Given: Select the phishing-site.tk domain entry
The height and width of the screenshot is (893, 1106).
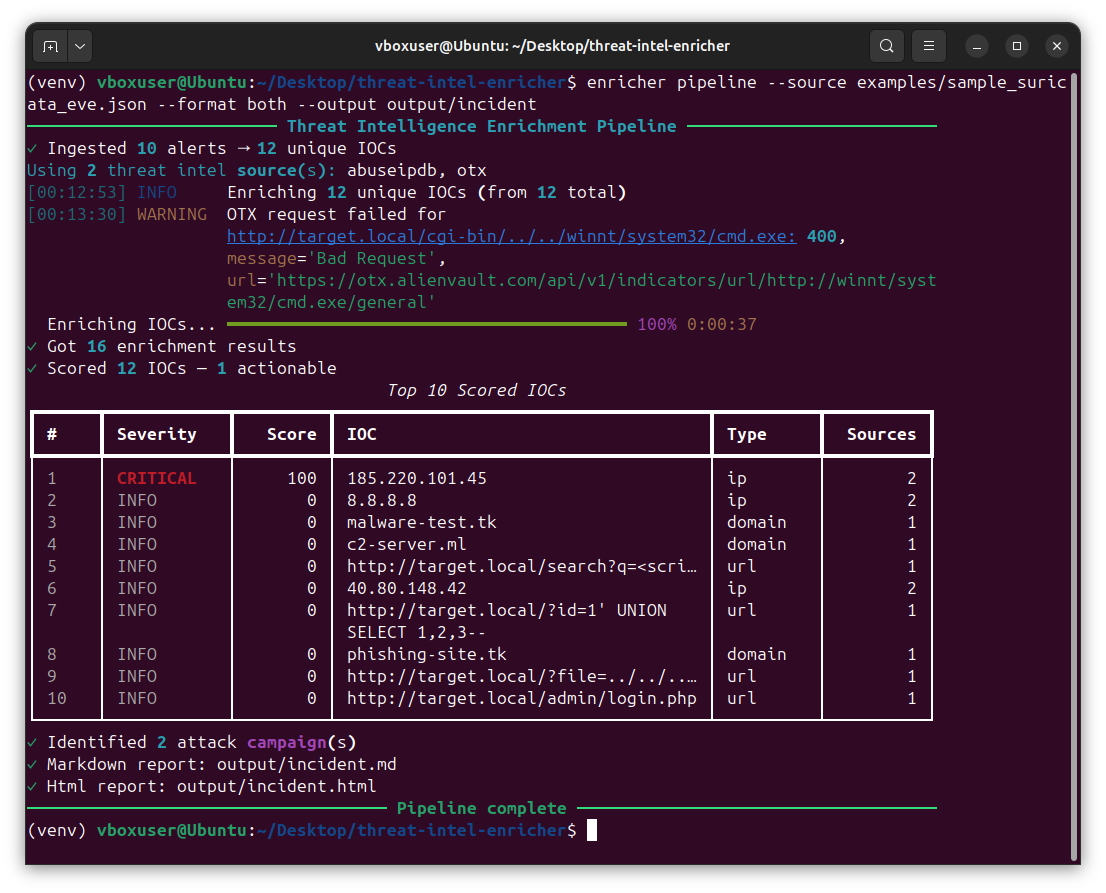Looking at the screenshot, I should (427, 654).
